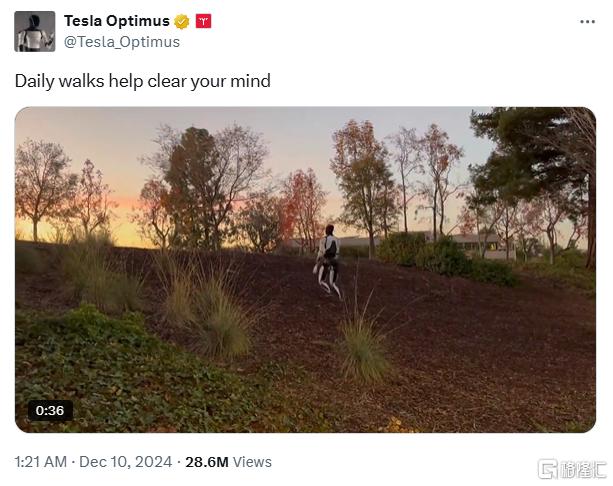Click the red Tesla affiliation badge
Image resolution: width=613 pixels, height=486 pixels.
[203, 21]
